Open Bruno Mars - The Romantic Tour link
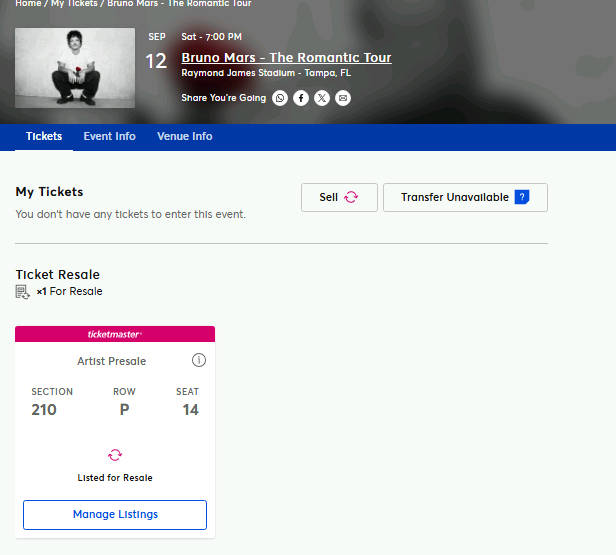 click(286, 57)
